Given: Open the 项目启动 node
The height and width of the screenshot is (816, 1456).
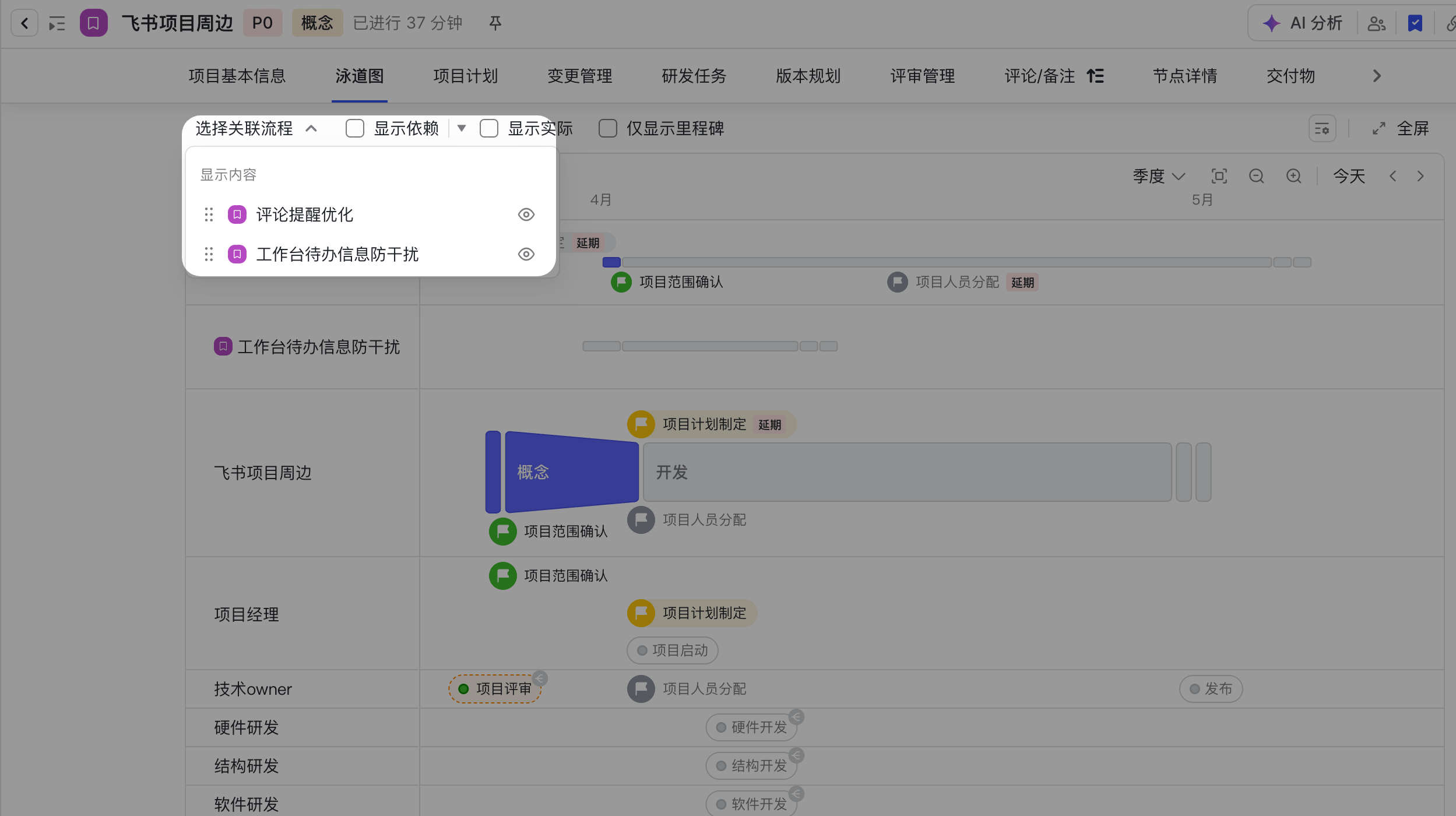Looking at the screenshot, I should [673, 650].
